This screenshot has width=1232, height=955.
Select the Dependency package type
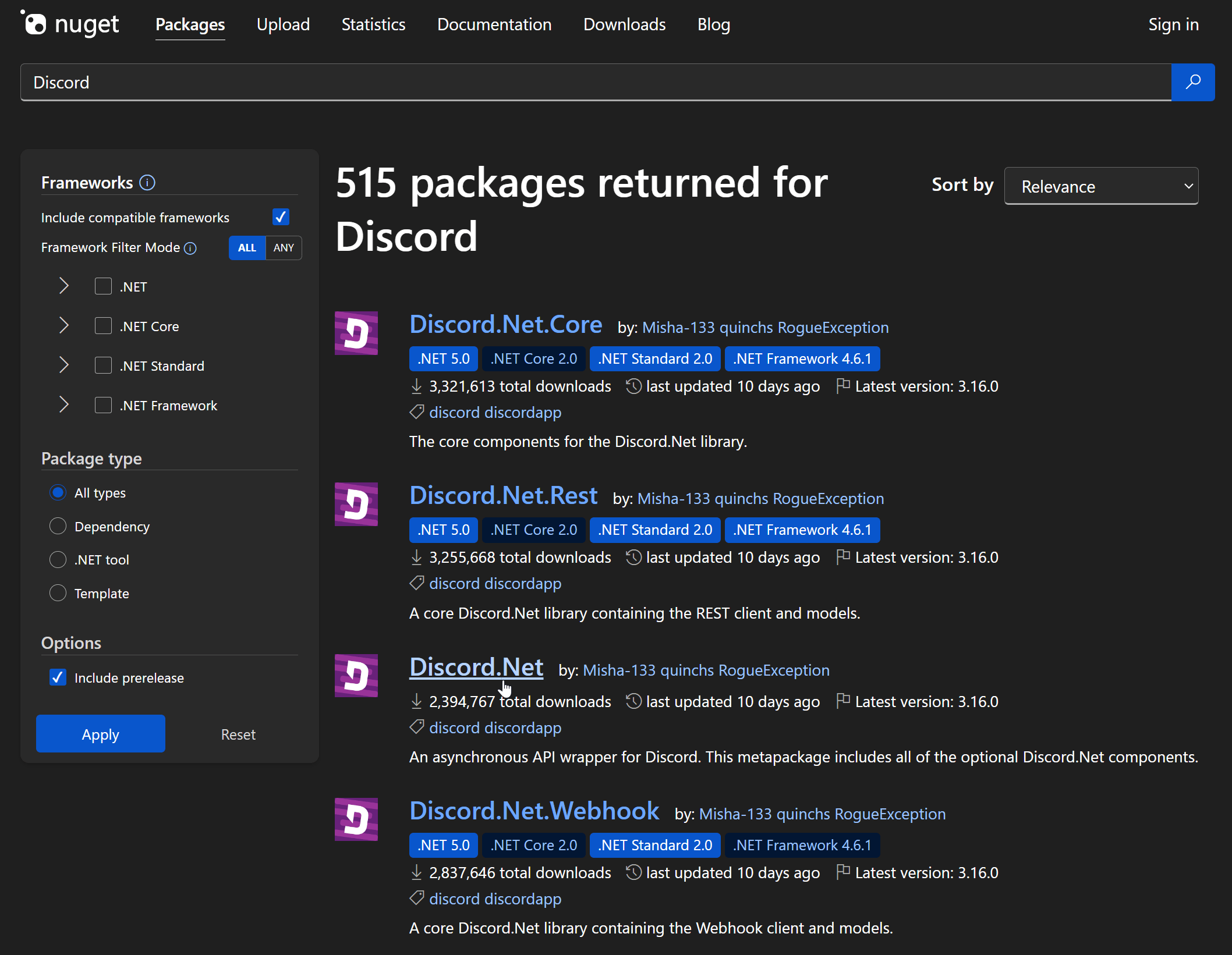tap(58, 526)
